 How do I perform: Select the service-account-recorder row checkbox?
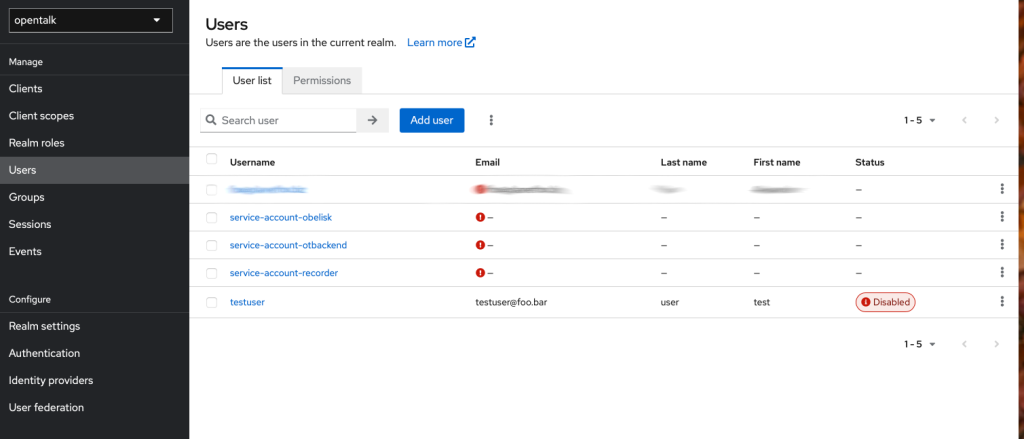coord(211,273)
